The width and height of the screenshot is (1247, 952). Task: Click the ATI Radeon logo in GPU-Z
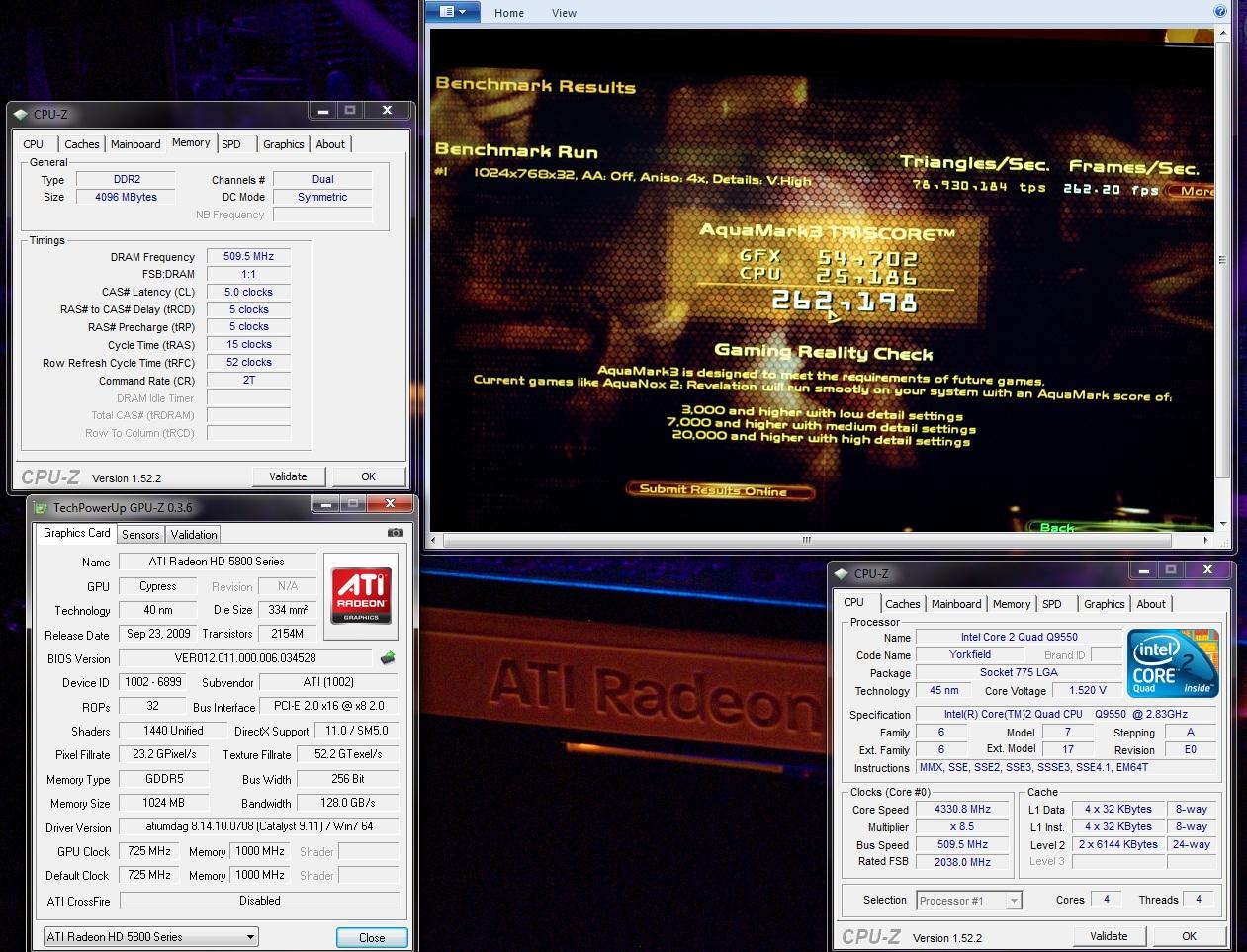pyautogui.click(x=361, y=596)
